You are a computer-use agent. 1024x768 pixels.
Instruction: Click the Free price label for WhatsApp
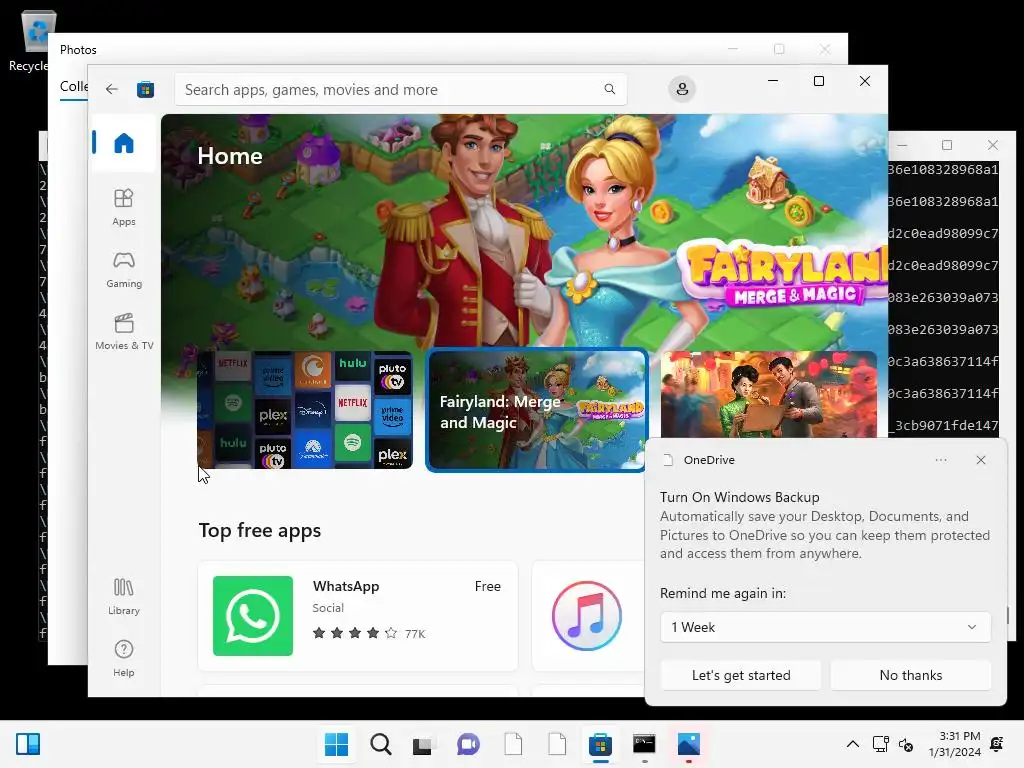[487, 586]
